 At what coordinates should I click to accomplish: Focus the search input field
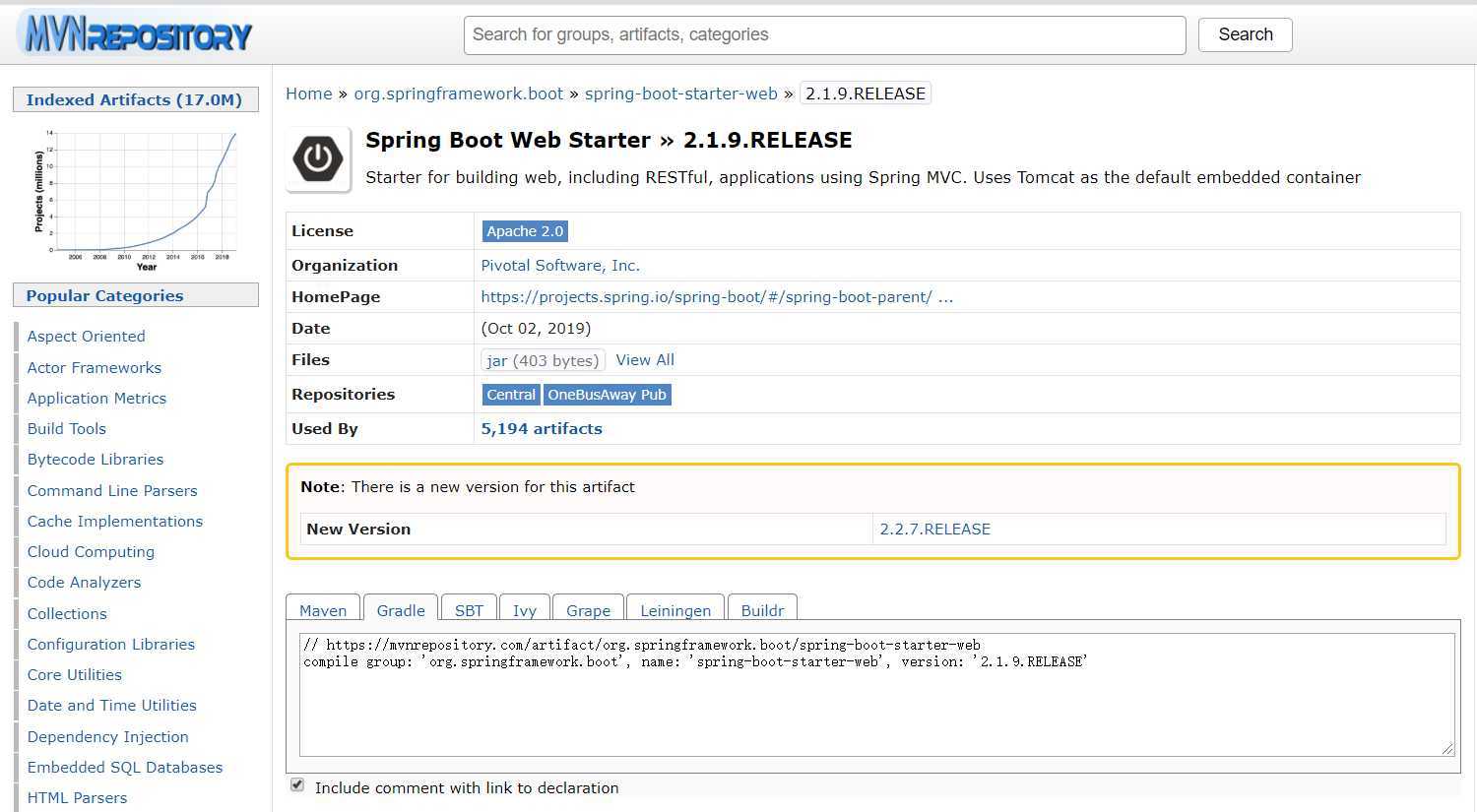click(x=825, y=35)
